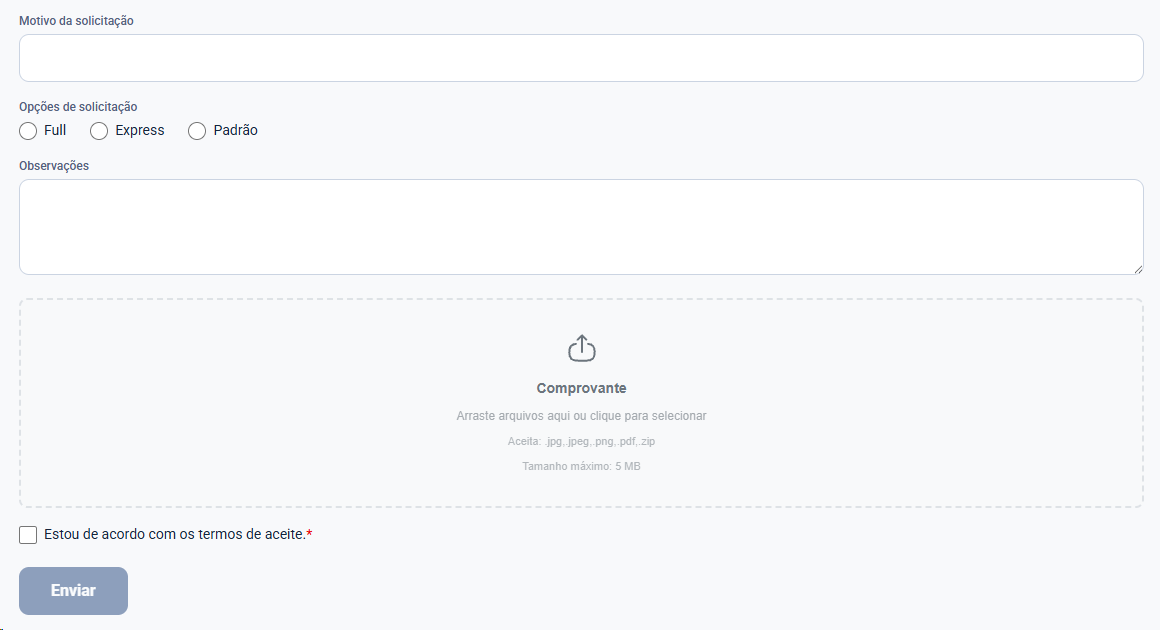This screenshot has width=1160, height=630.
Task: Click the Observações textarea resize handle
Action: click(1138, 269)
